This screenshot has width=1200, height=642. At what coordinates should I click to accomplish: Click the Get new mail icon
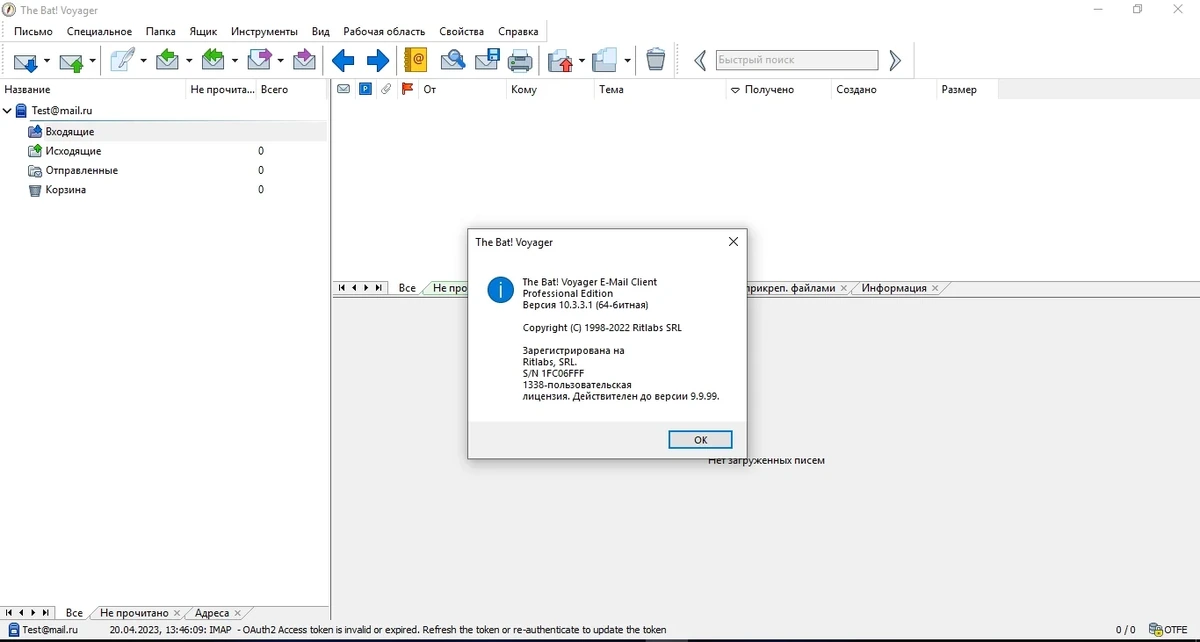[26, 61]
